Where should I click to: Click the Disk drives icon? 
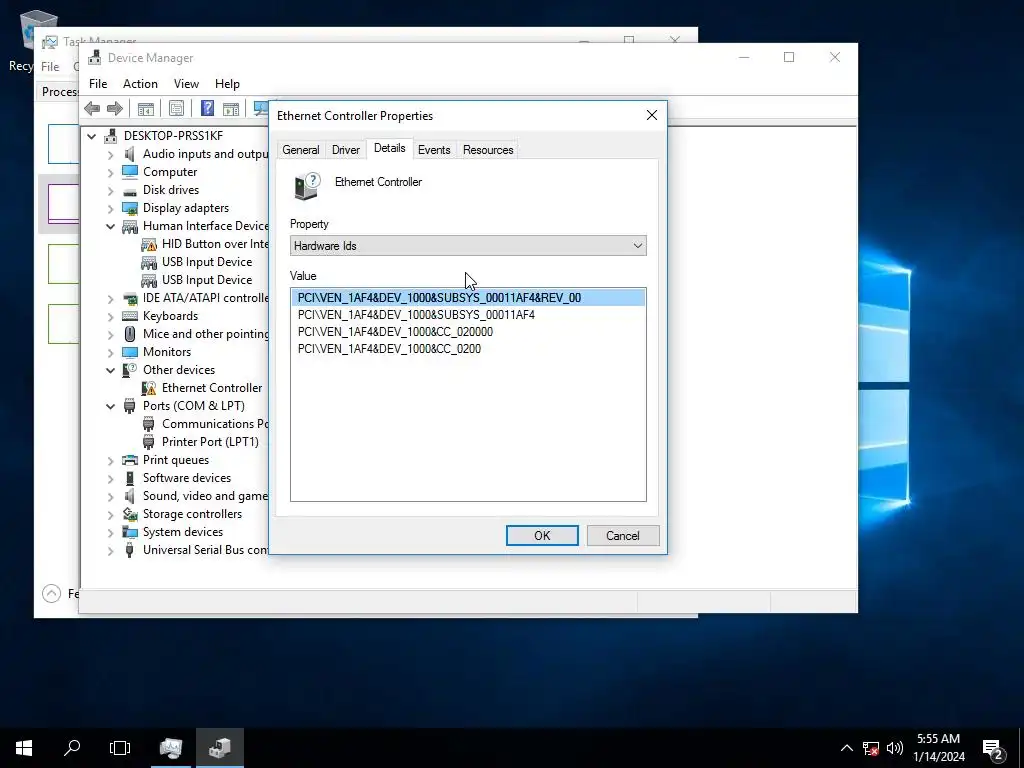(130, 190)
